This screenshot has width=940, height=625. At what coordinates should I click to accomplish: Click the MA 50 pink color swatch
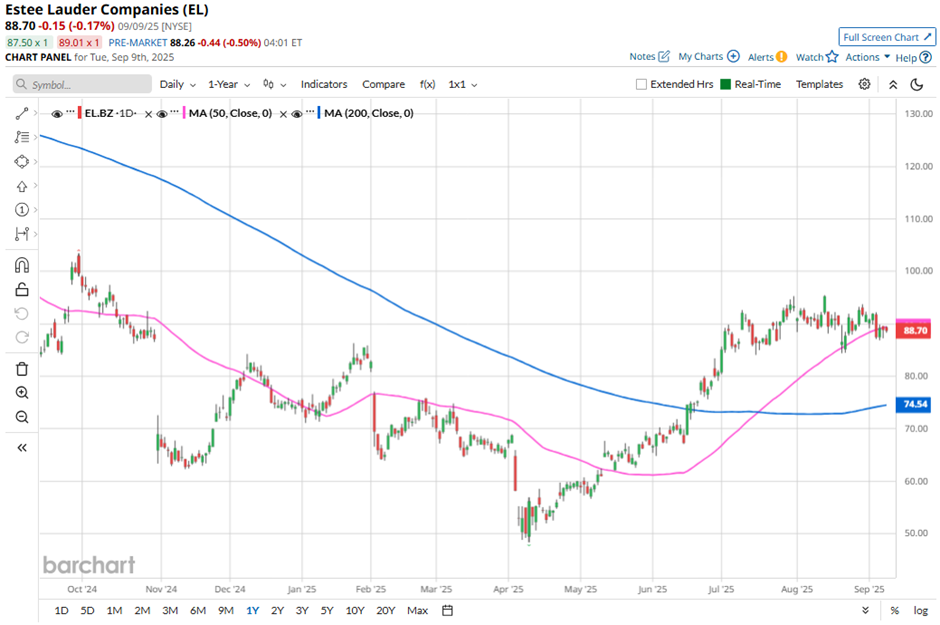tap(184, 113)
